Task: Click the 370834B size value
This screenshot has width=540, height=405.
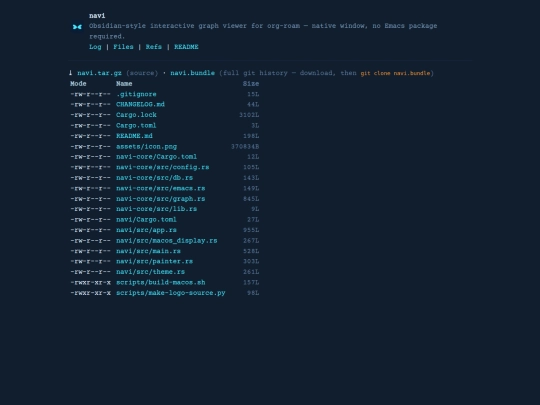Action: pyautogui.click(x=245, y=146)
